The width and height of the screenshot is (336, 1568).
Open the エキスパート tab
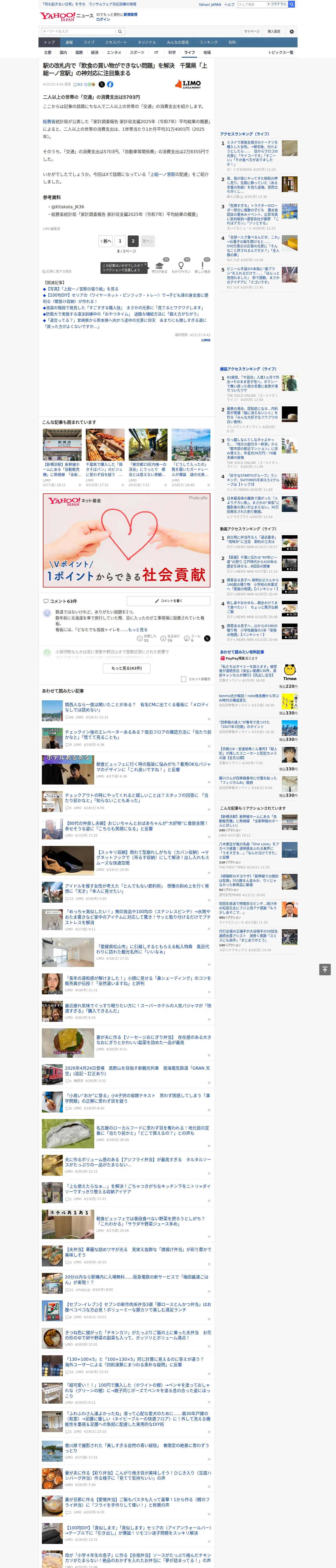[116, 43]
